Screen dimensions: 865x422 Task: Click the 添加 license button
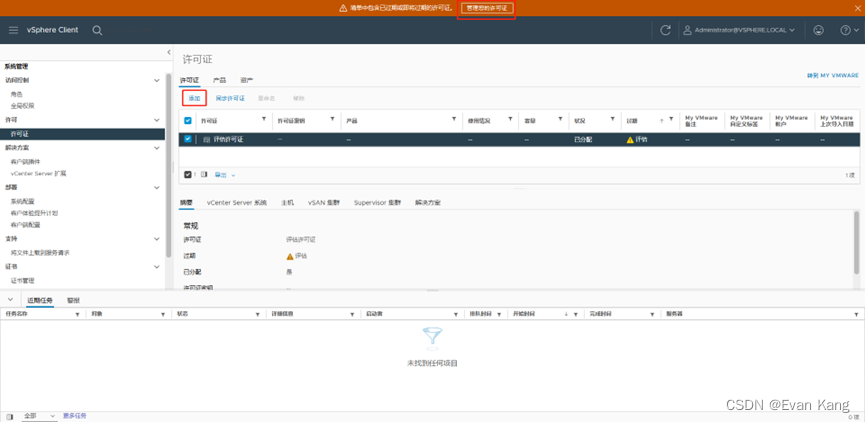[x=195, y=98]
